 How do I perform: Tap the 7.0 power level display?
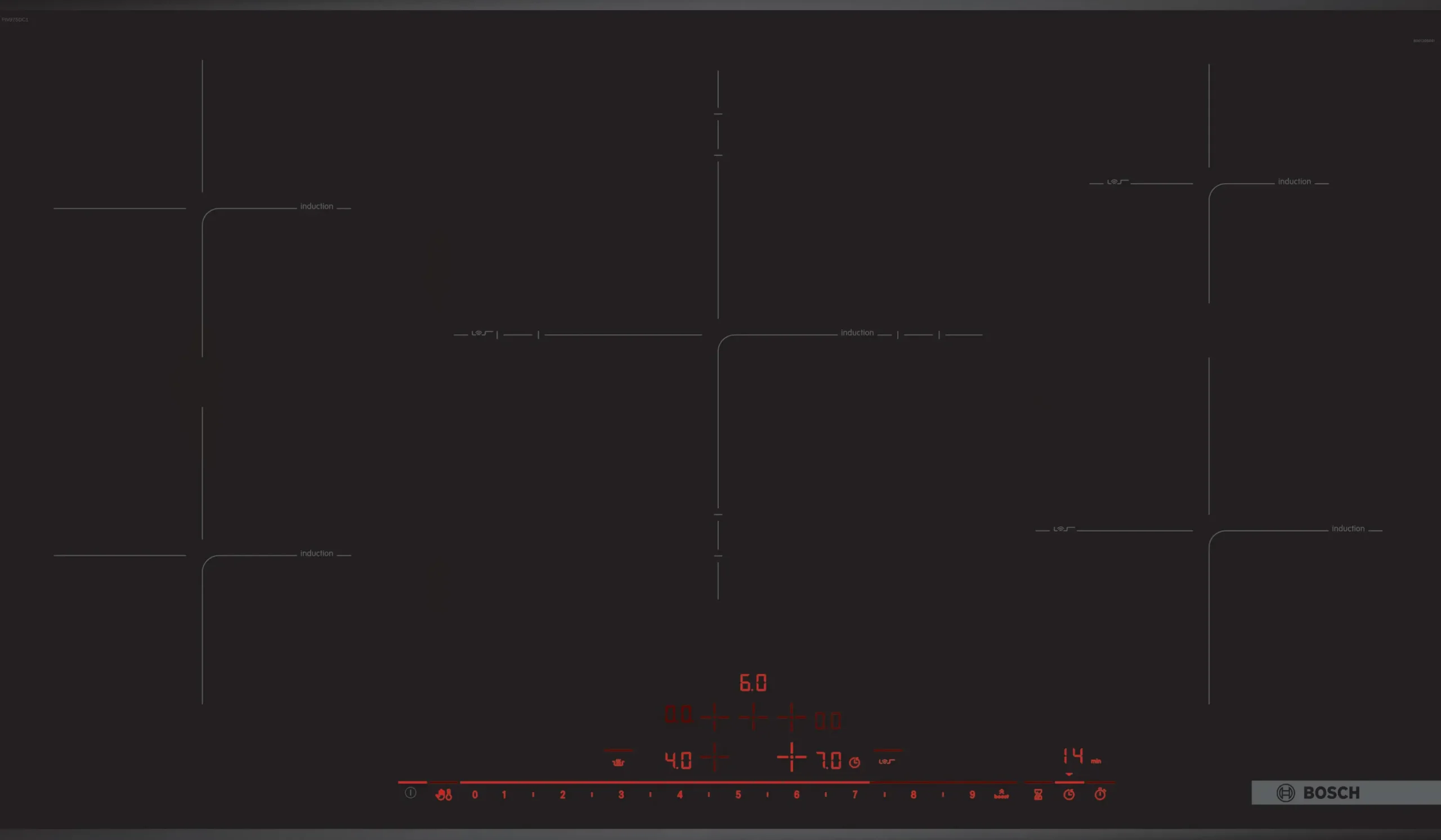point(829,760)
